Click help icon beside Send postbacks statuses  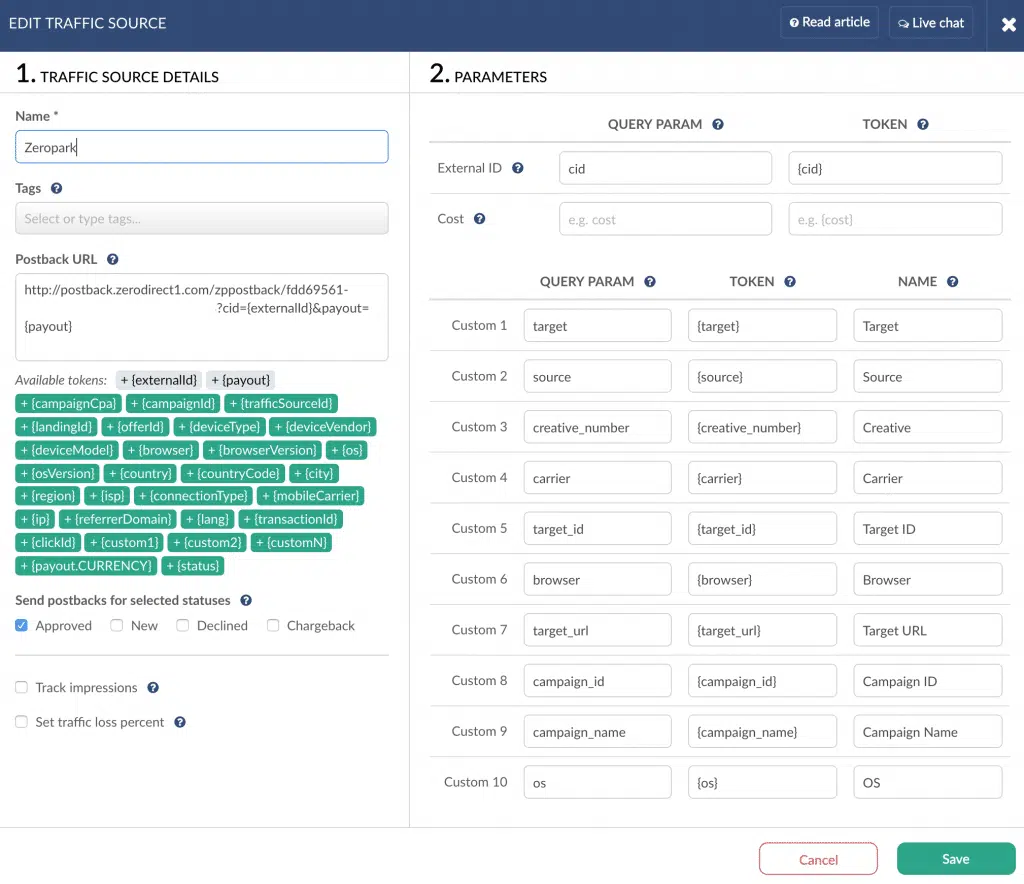pyautogui.click(x=246, y=601)
